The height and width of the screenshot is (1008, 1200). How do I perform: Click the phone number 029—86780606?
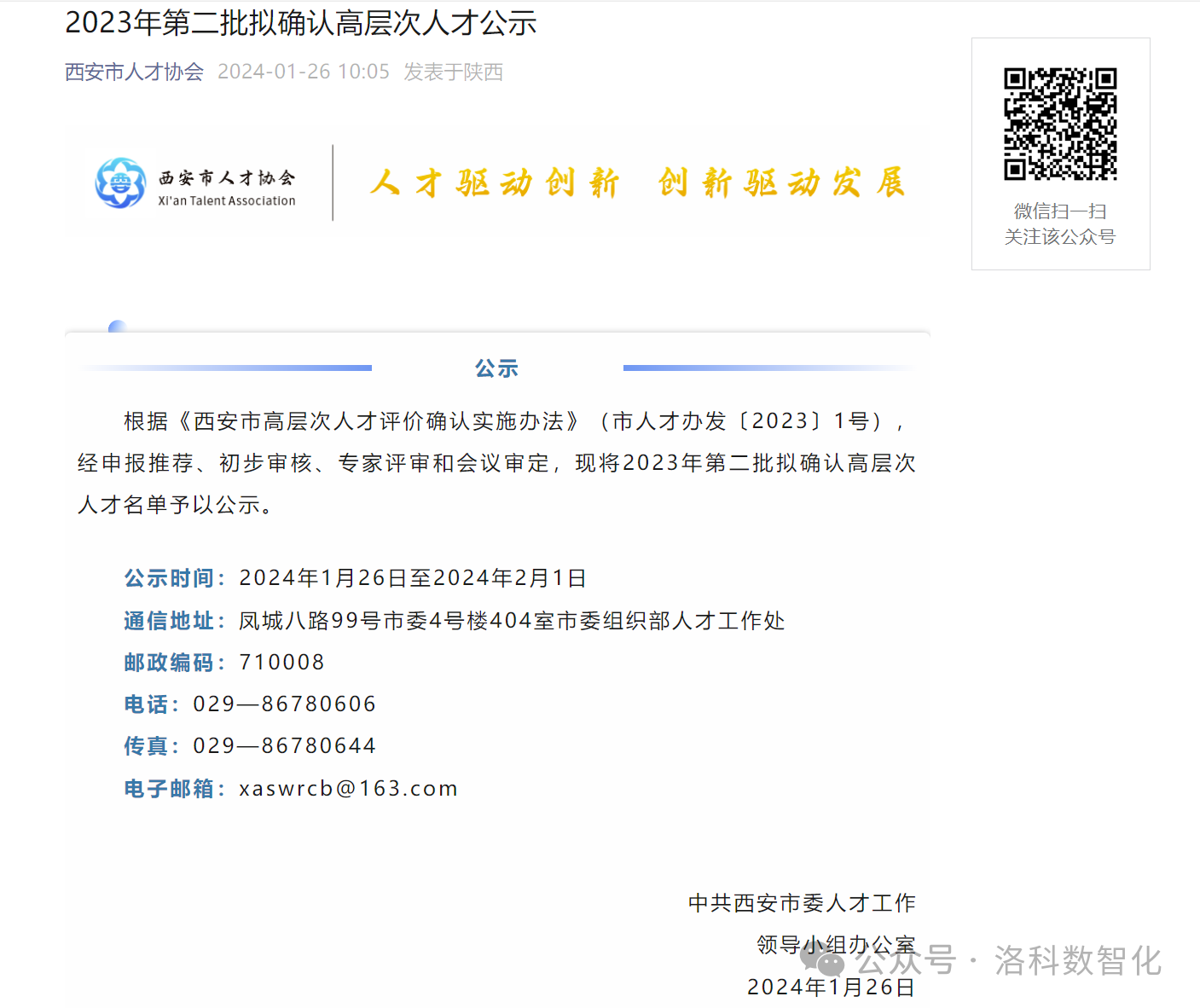coord(284,704)
